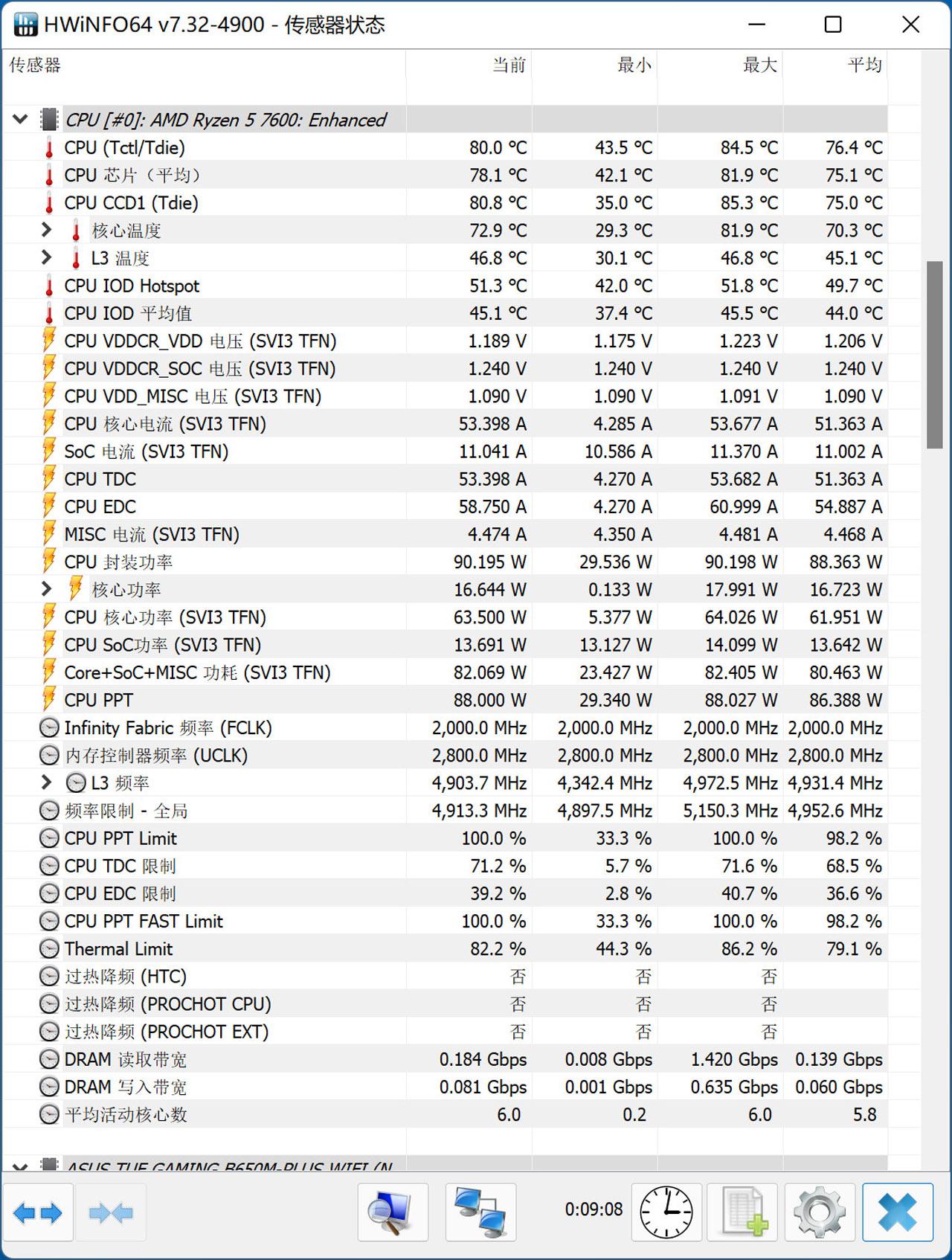The height and width of the screenshot is (1260, 952).
Task: Collapse the CPU [#0] AMD Ryzen 5 7600 group
Action: click(x=20, y=119)
